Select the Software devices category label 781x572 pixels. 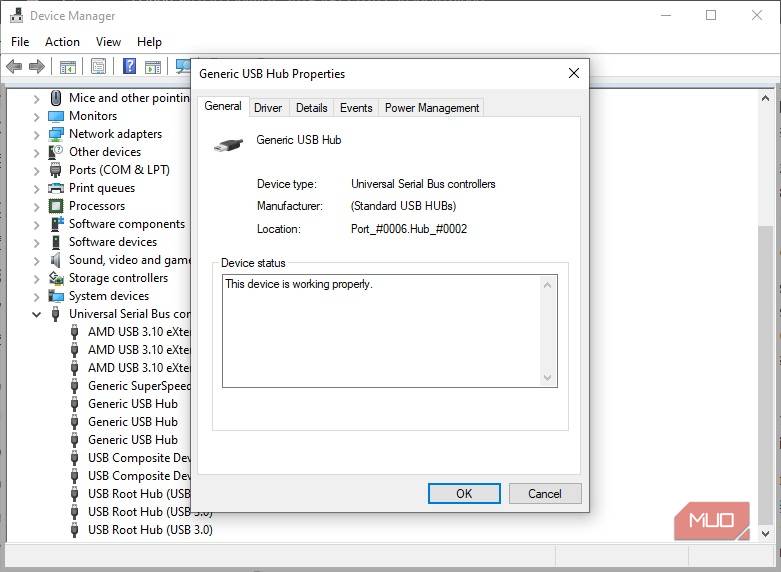coord(113,242)
